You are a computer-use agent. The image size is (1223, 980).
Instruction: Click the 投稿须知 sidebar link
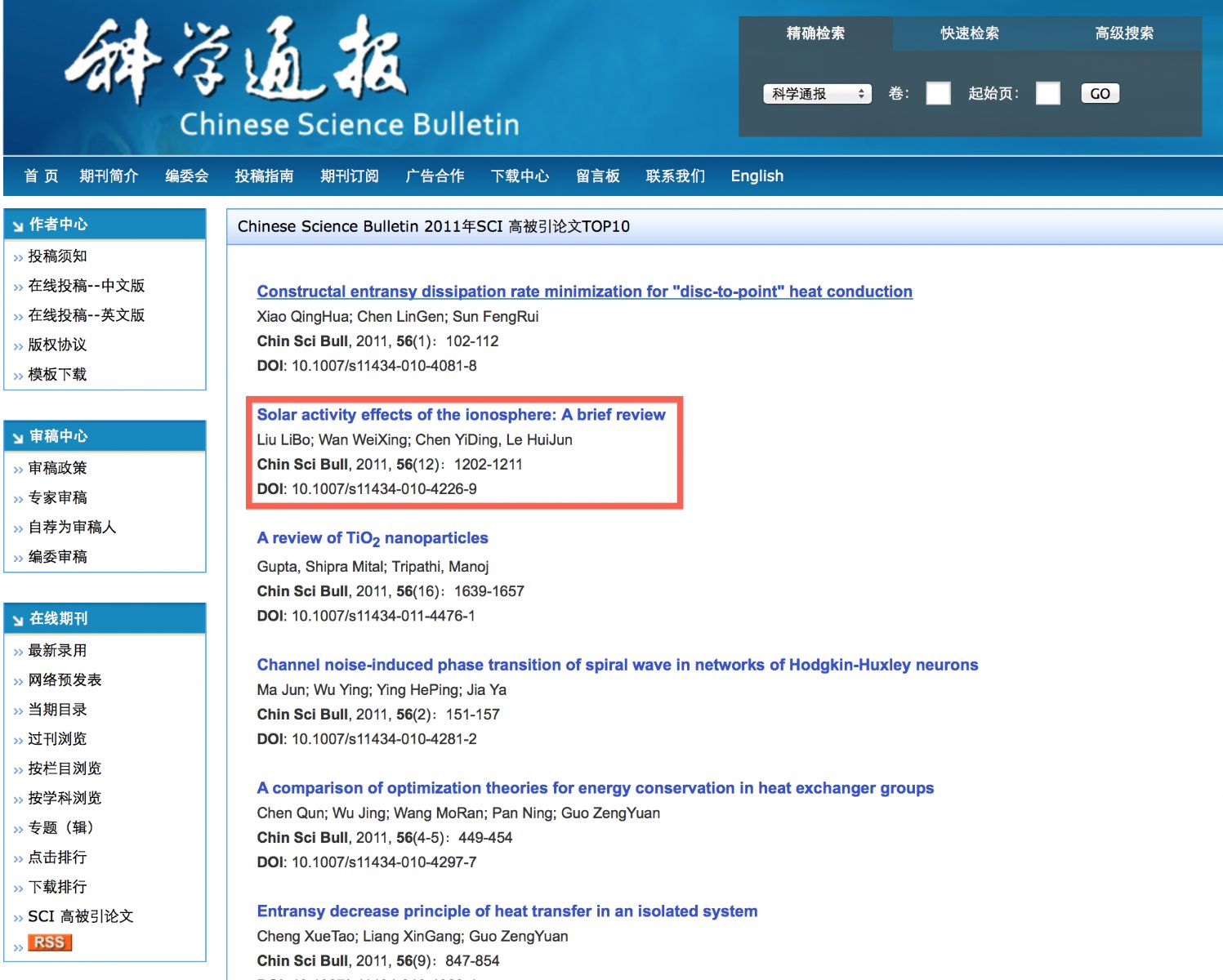click(57, 256)
